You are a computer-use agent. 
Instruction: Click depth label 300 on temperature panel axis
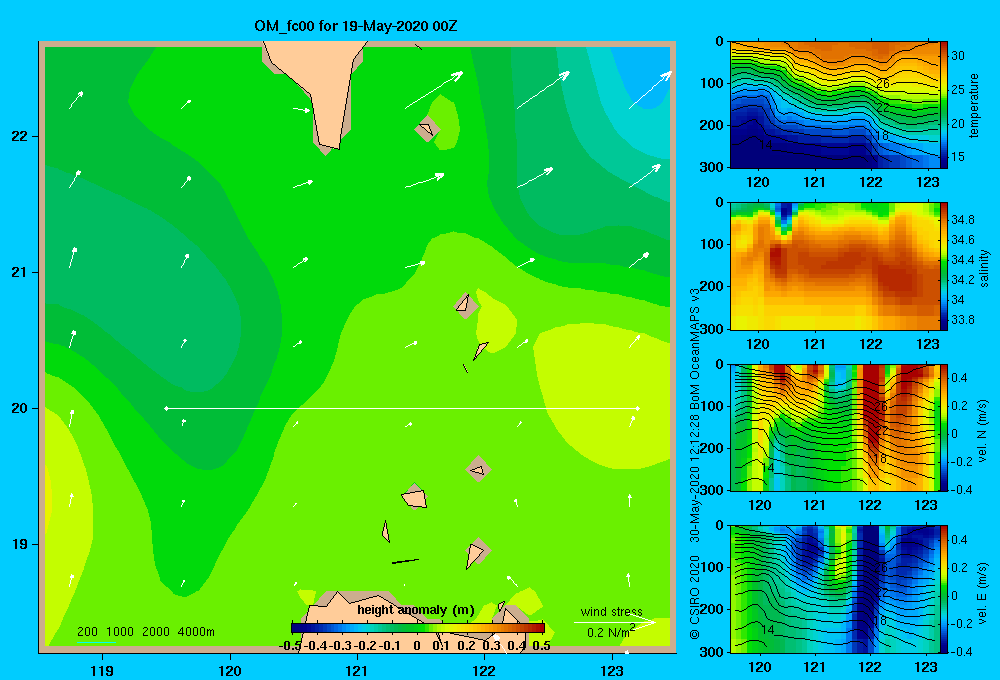click(712, 167)
